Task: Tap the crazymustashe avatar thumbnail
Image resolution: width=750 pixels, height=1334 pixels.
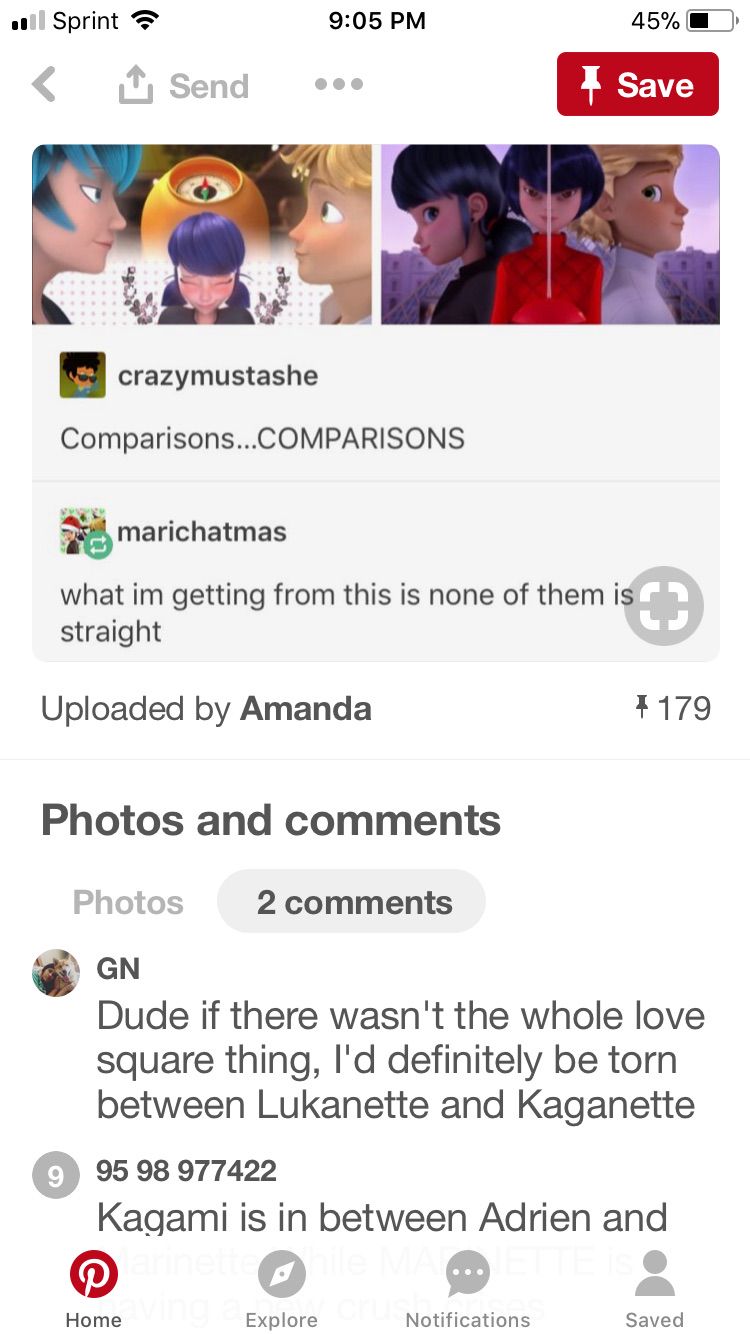Action: 83,376
